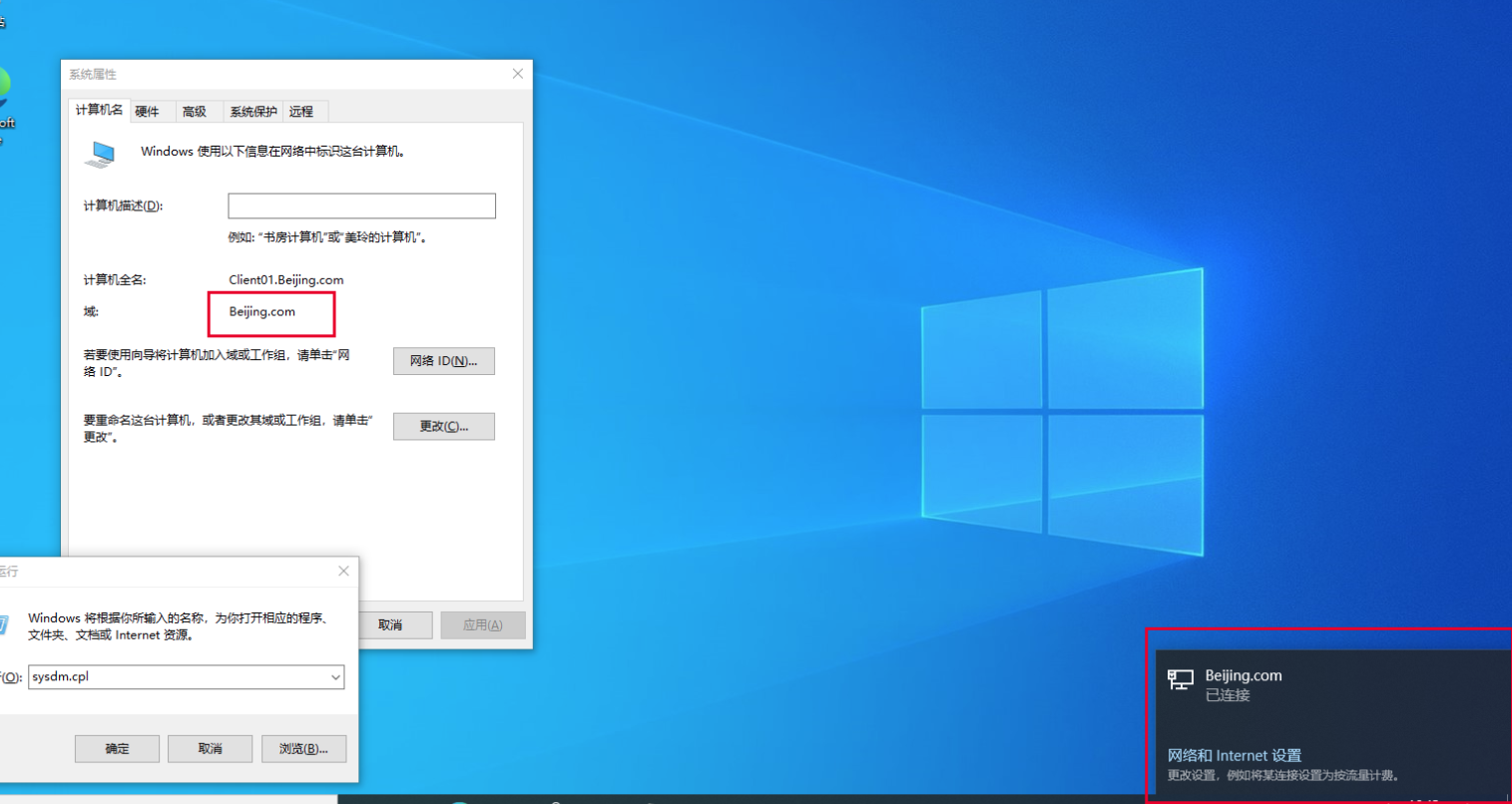Click the Beijing.com network connection icon

click(1180, 680)
